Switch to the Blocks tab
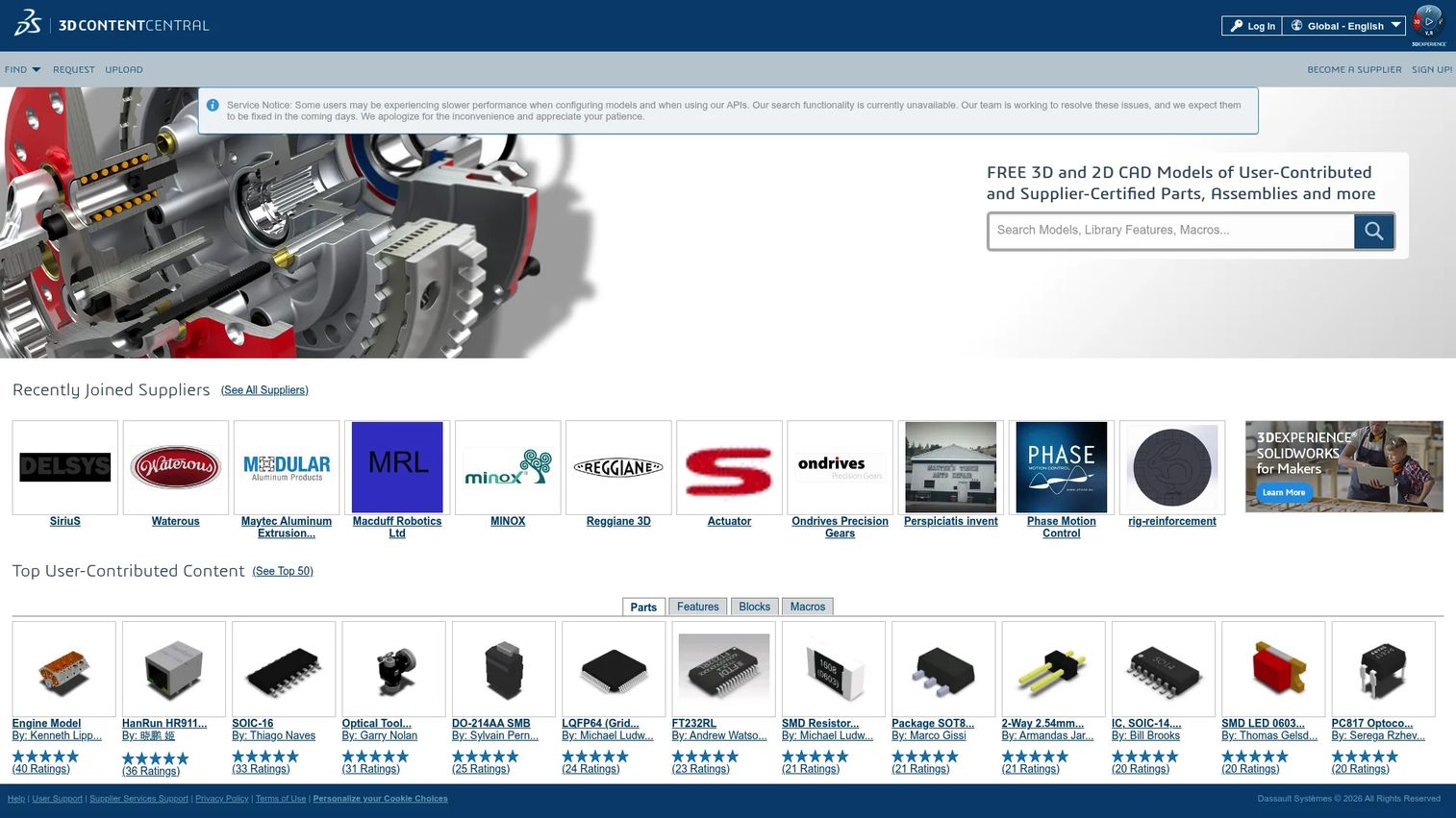 tap(754, 607)
